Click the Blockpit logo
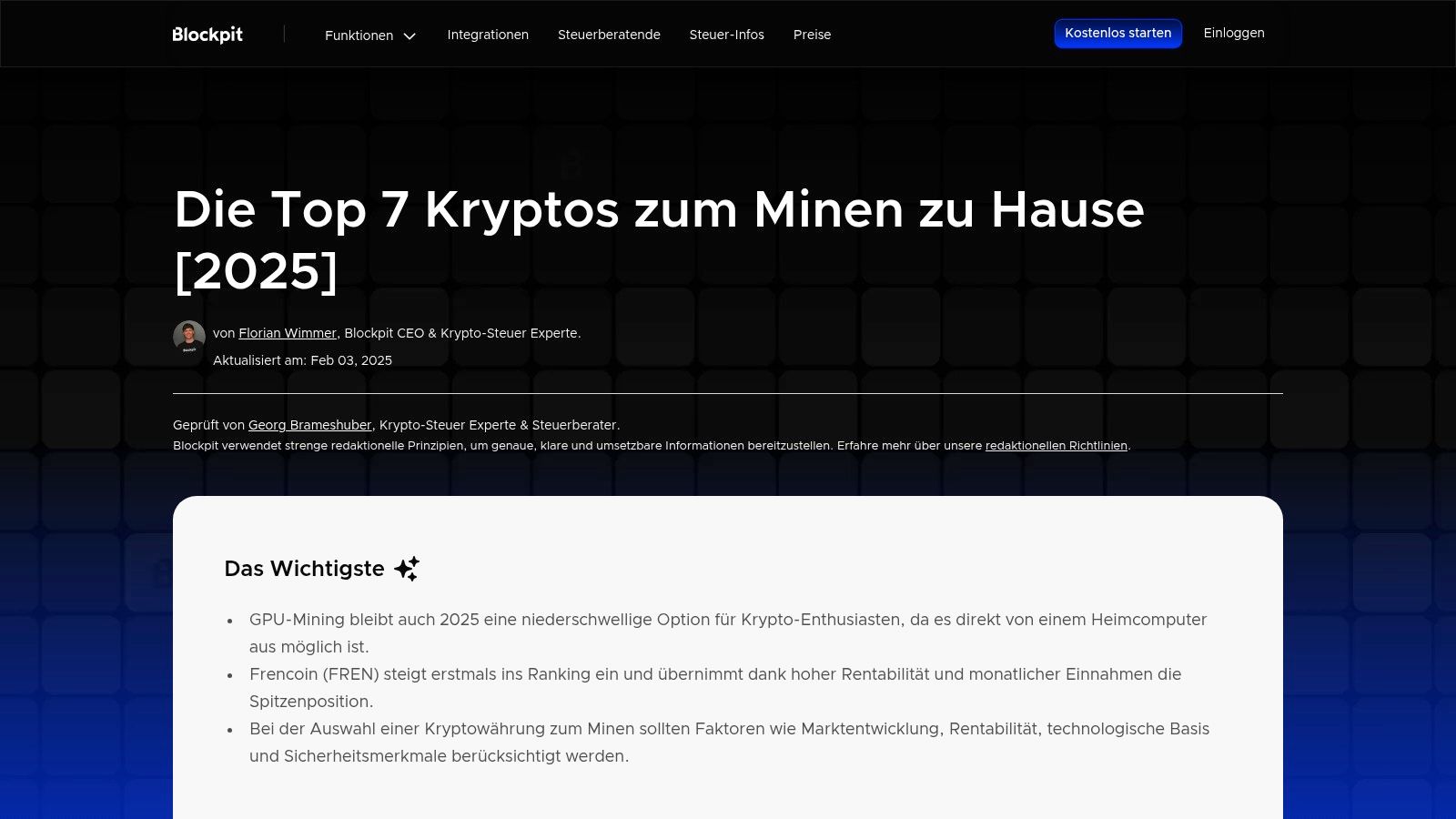The height and width of the screenshot is (819, 1456). point(207,35)
